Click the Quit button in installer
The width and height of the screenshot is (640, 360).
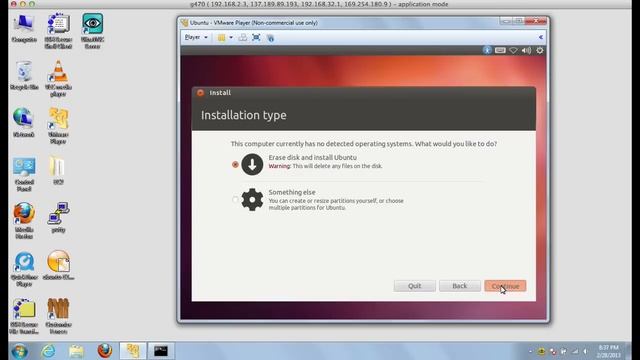414,286
